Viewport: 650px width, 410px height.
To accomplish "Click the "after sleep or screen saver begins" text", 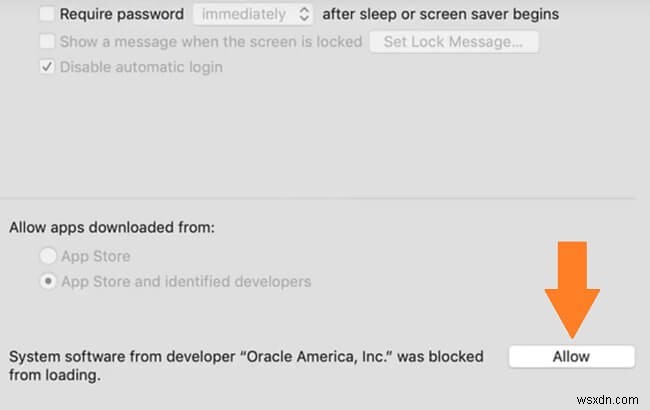I will [440, 15].
